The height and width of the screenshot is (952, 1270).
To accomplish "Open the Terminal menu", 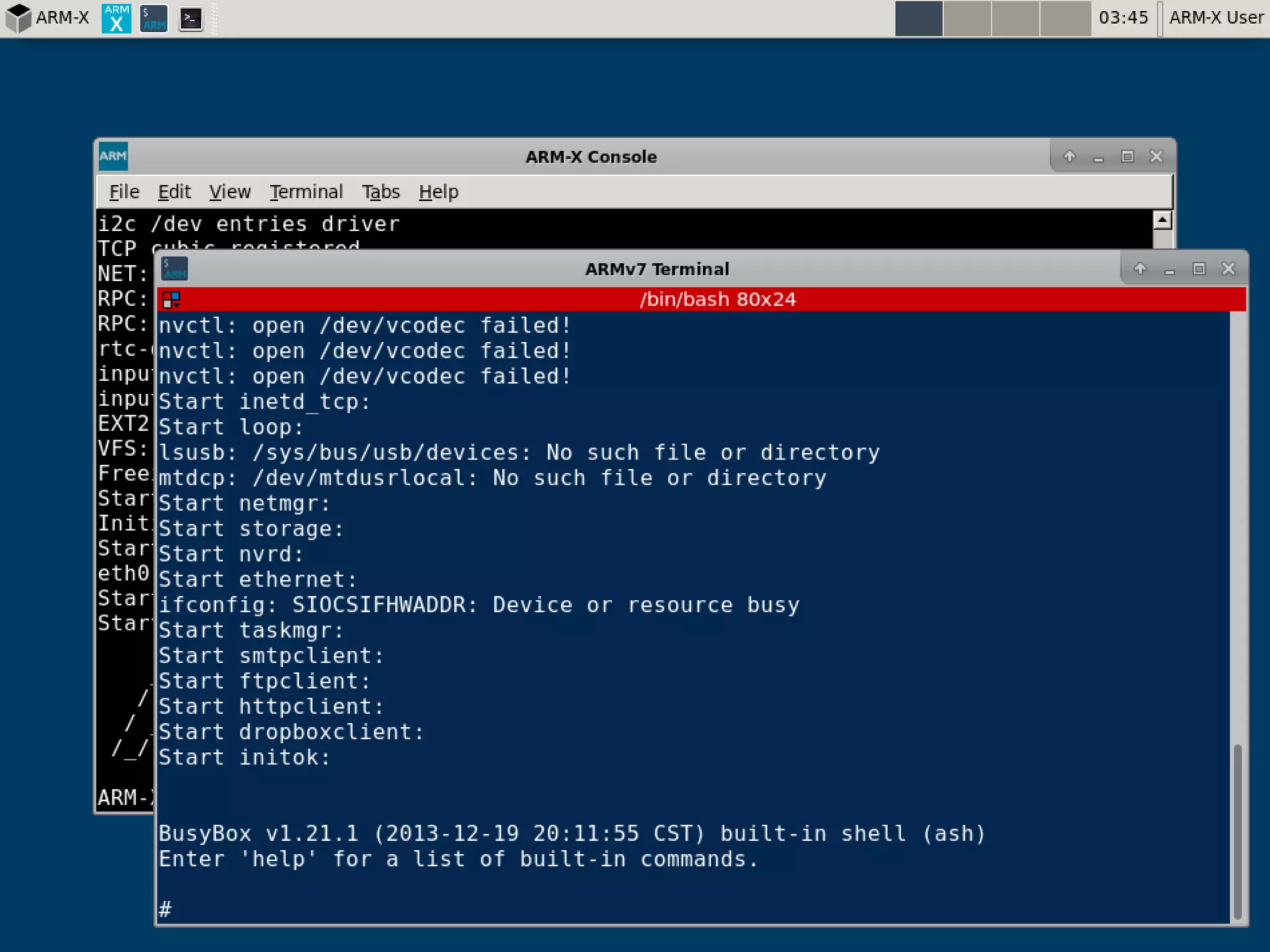I will 306,192.
